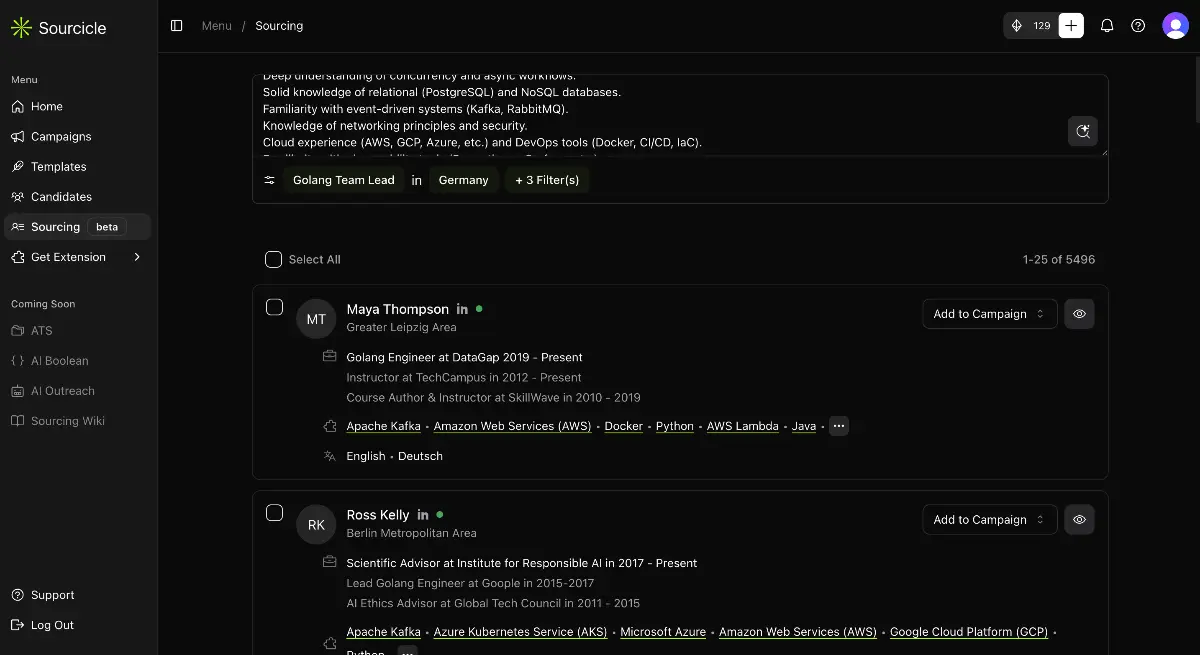
Task: Preview Ross Kelly with the eye button
Action: [x=1079, y=519]
